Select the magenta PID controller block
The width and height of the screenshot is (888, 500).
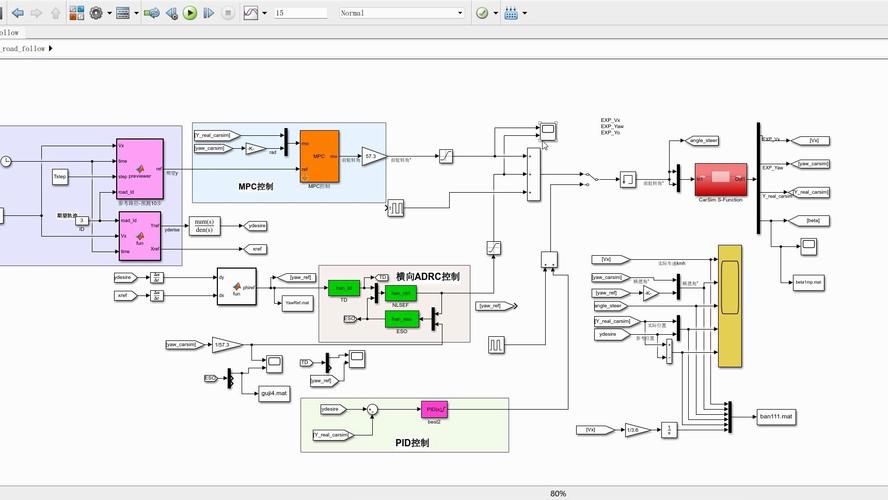pos(434,408)
